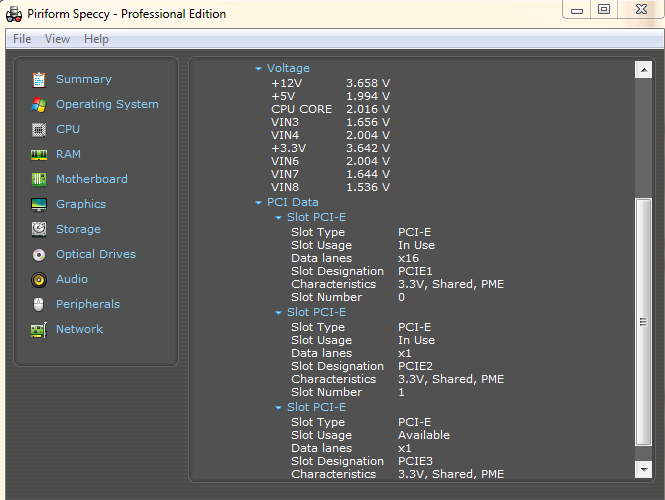
Task: Click the 3.658 V value
Action: [x=368, y=83]
